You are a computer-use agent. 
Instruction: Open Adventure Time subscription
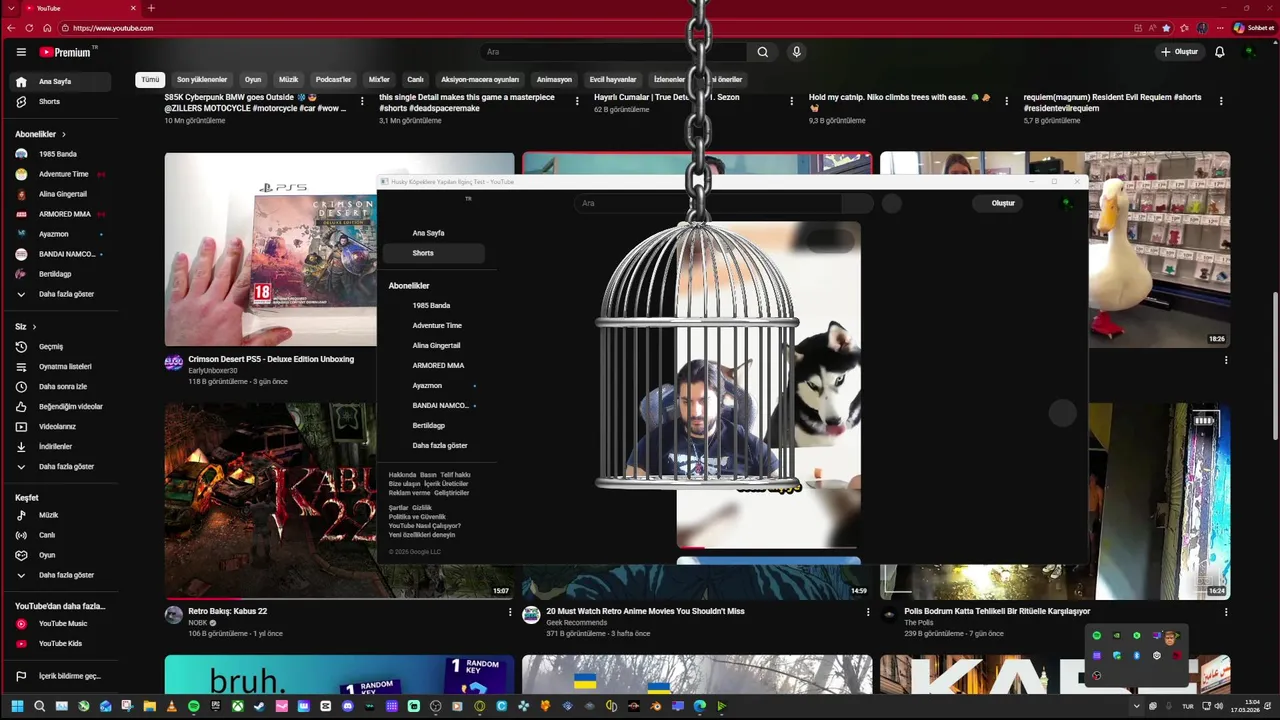coord(60,174)
